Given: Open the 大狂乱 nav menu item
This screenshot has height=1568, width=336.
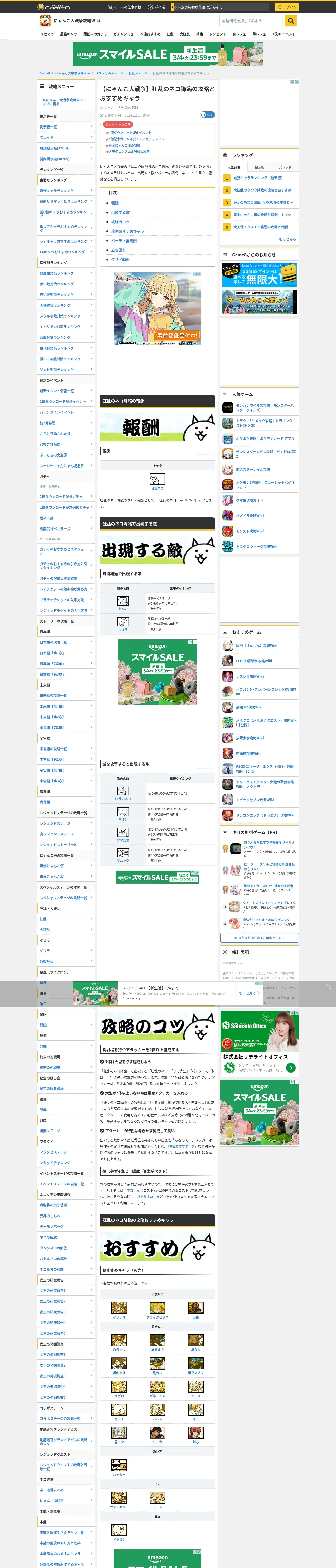Looking at the screenshot, I should point(185,34).
